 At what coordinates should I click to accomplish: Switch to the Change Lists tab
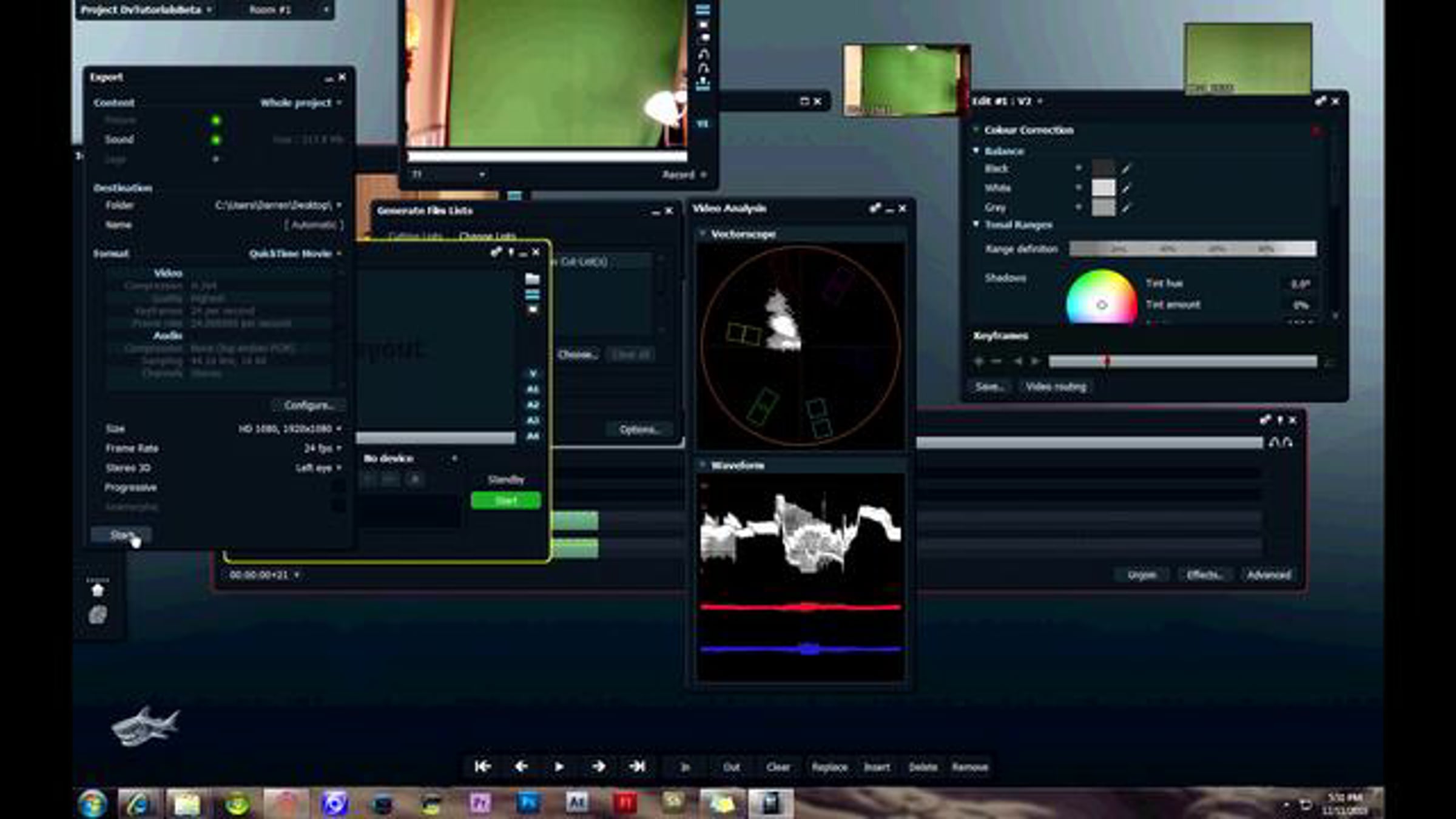tap(487, 235)
